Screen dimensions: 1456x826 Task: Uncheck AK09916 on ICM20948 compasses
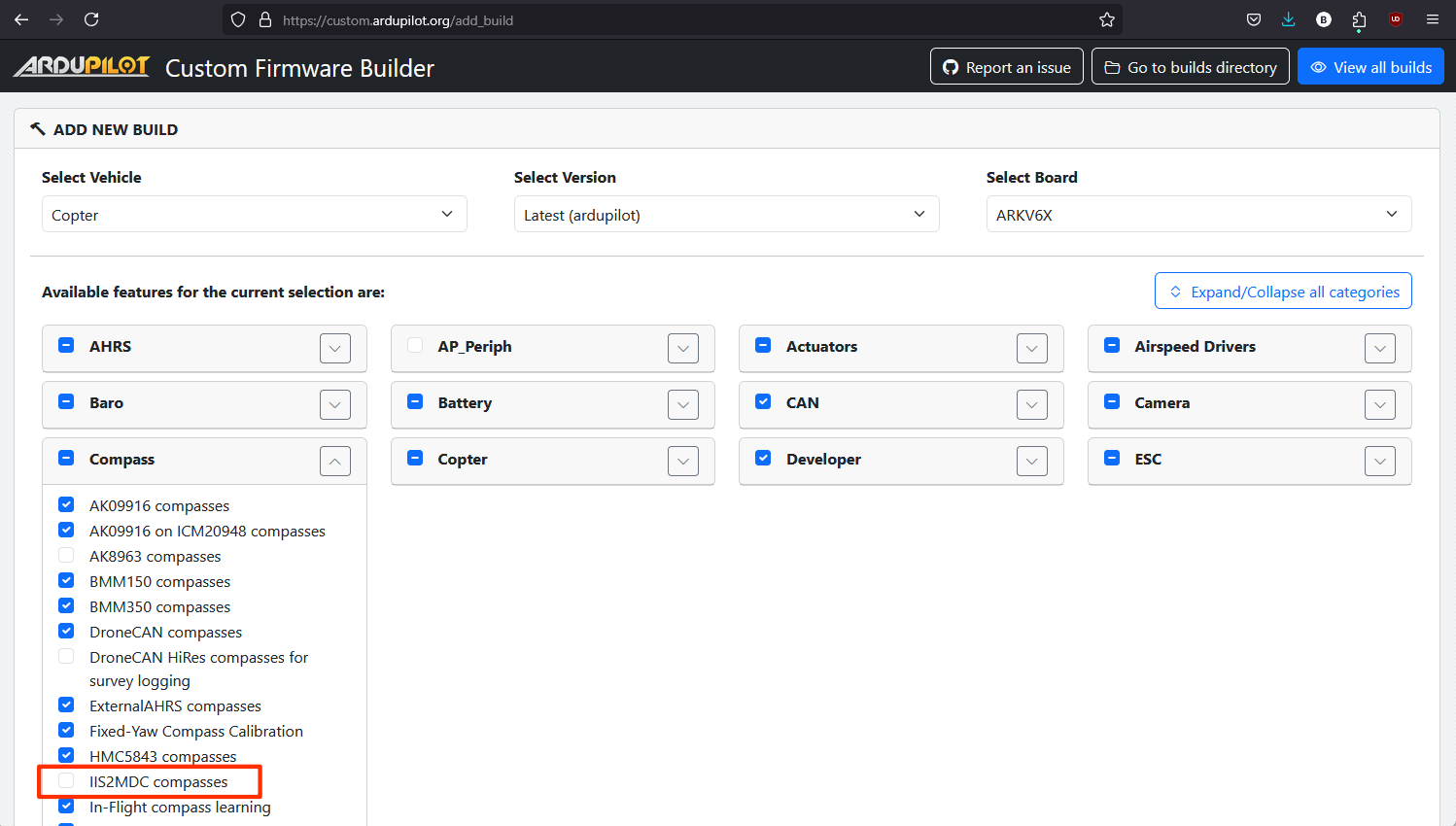pos(66,530)
